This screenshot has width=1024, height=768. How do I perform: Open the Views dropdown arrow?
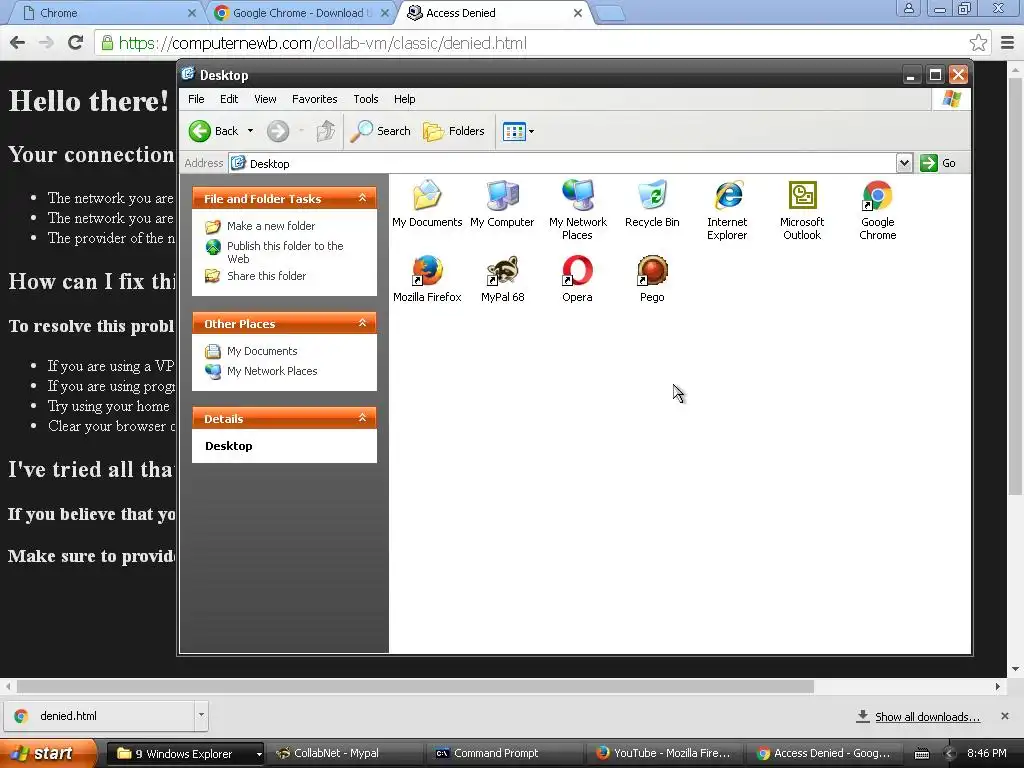point(532,131)
